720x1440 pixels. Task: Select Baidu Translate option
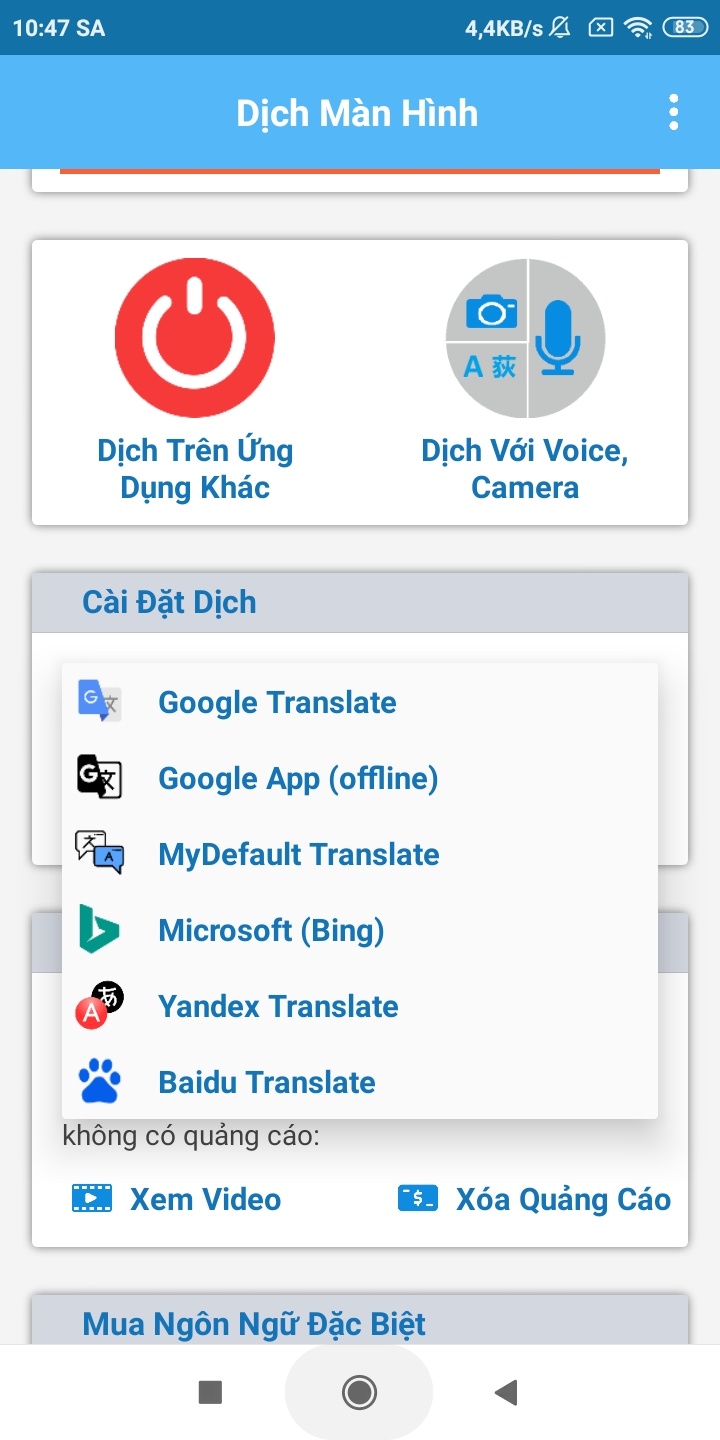click(x=267, y=1082)
